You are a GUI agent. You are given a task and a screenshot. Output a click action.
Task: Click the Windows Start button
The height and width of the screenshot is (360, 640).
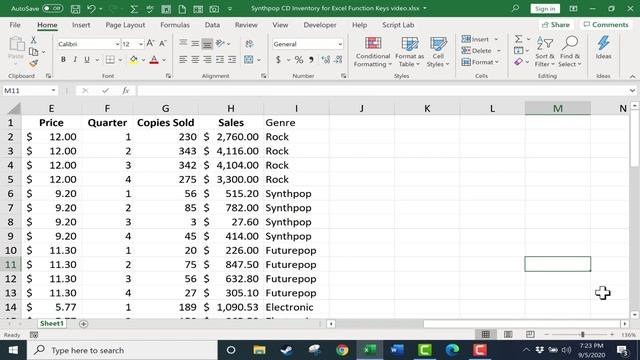pos(13,350)
